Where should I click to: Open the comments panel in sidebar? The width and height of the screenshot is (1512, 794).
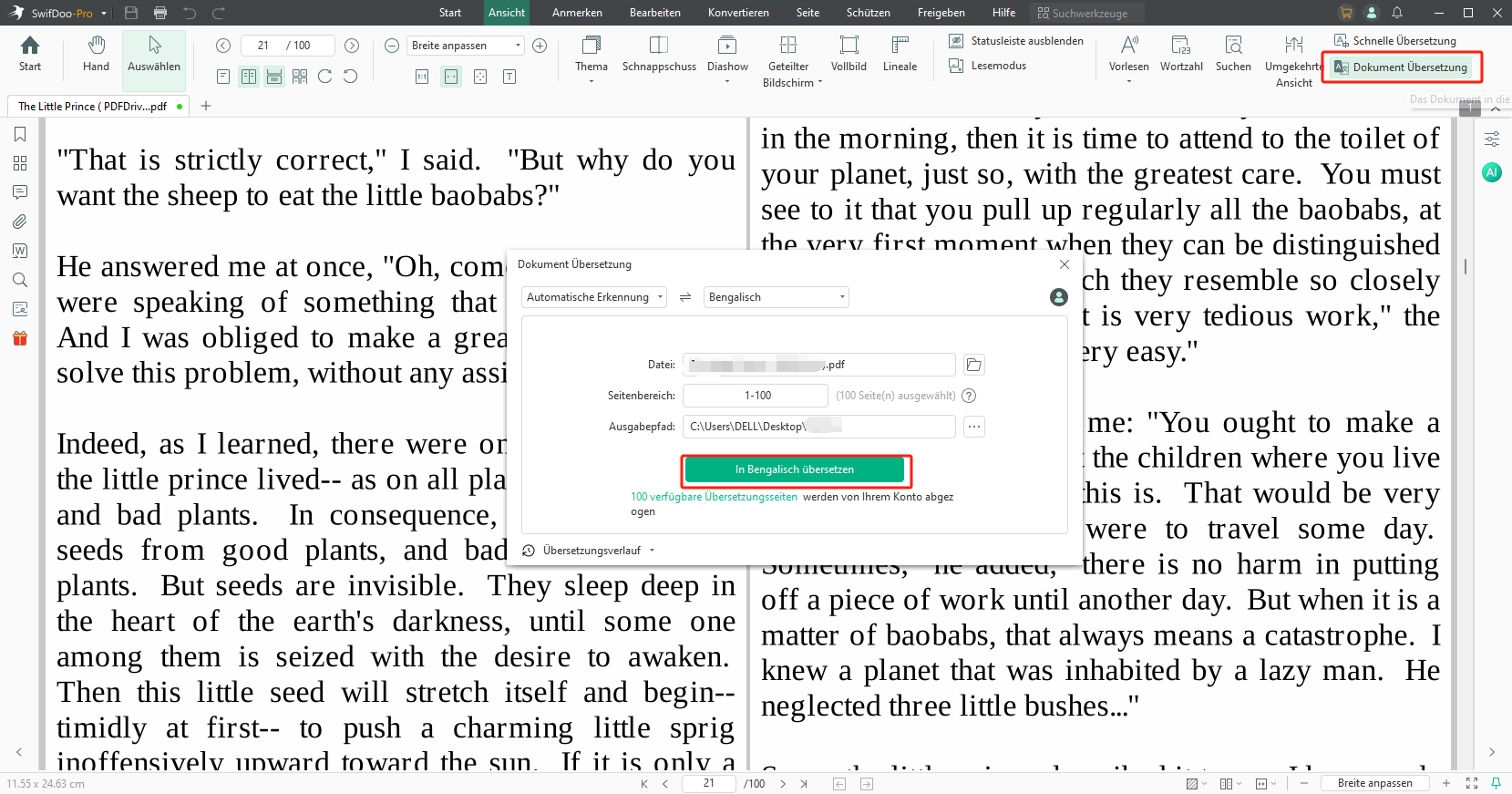pos(20,192)
